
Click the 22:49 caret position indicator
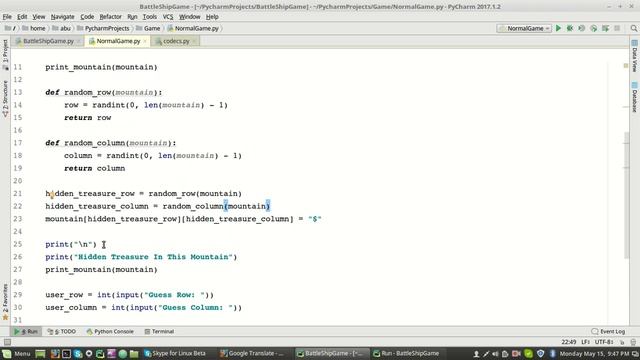click(569, 342)
